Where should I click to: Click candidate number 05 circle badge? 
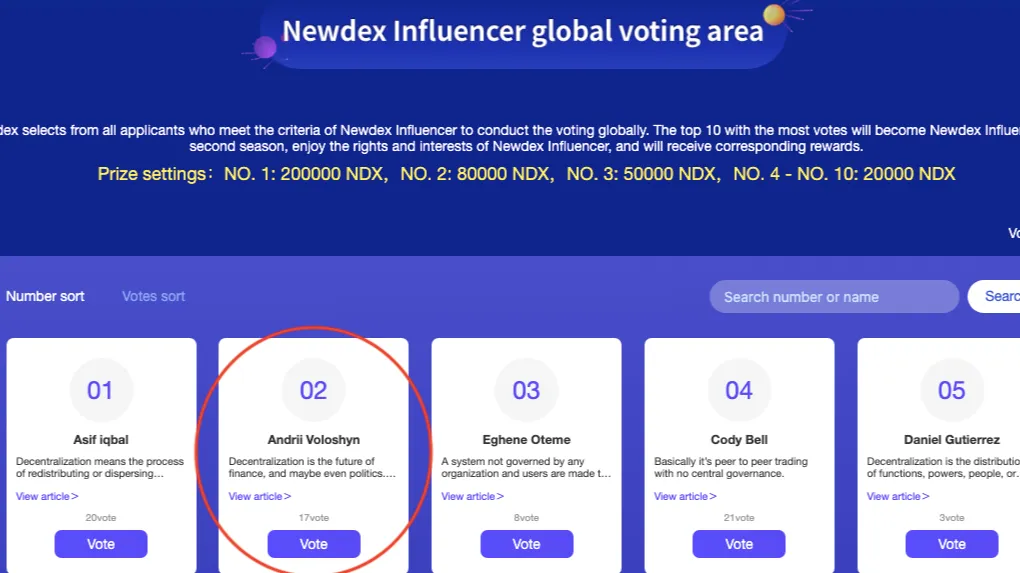click(952, 390)
